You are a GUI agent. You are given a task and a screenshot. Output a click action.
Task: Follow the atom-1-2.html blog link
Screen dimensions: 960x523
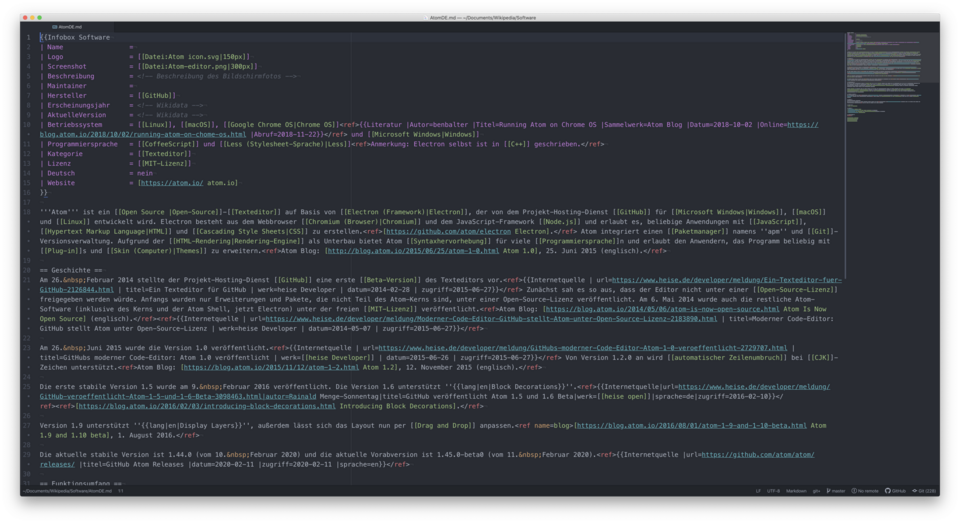pos(271,367)
